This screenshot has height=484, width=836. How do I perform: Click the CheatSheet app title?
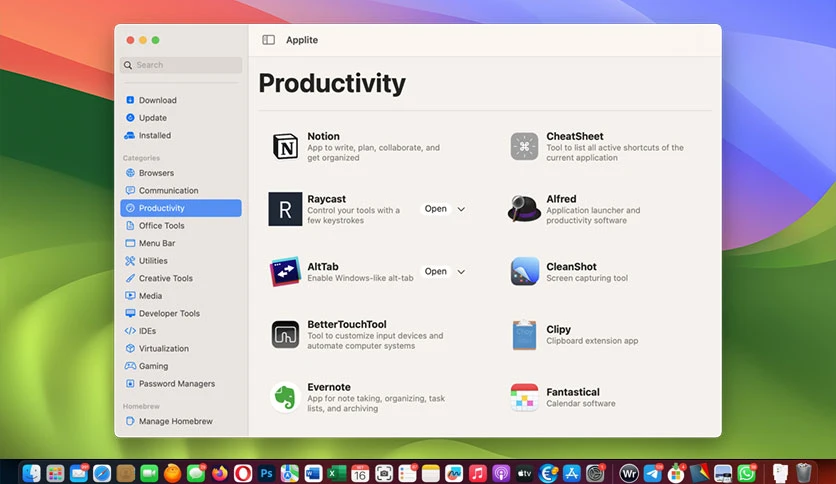pos(575,136)
